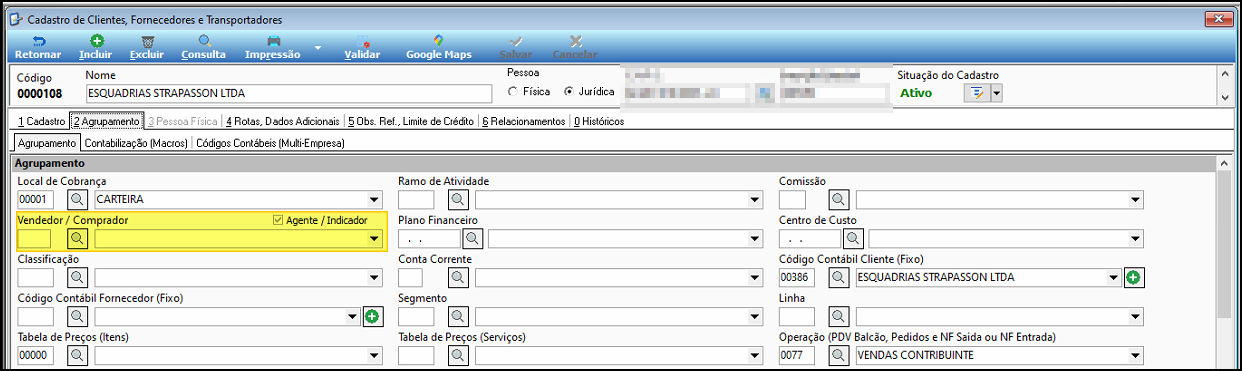
Task: Click the Tabela de Preços (Serviços) search icon
Action: pos(457,355)
